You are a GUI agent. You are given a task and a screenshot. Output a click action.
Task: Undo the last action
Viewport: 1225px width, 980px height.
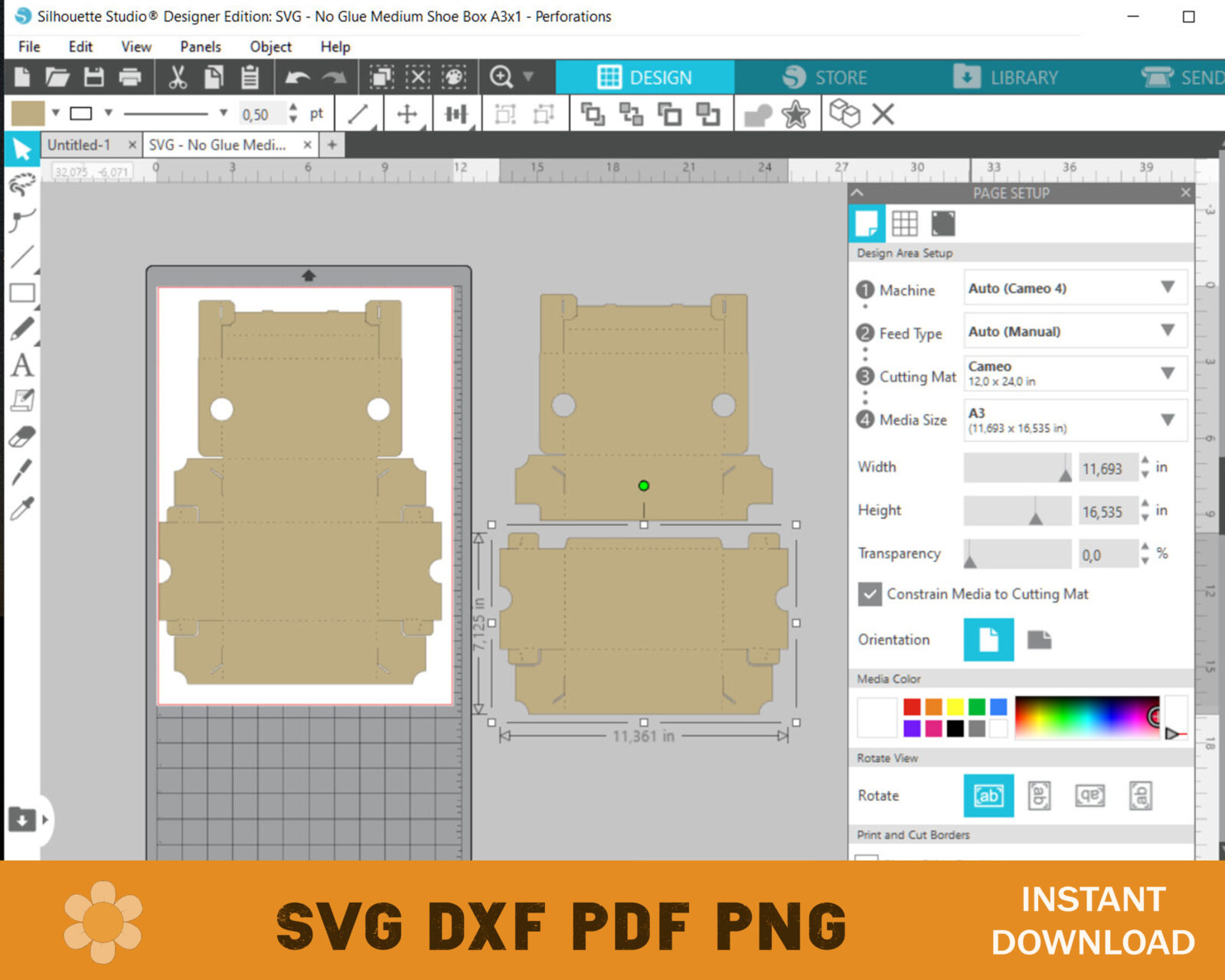297,77
